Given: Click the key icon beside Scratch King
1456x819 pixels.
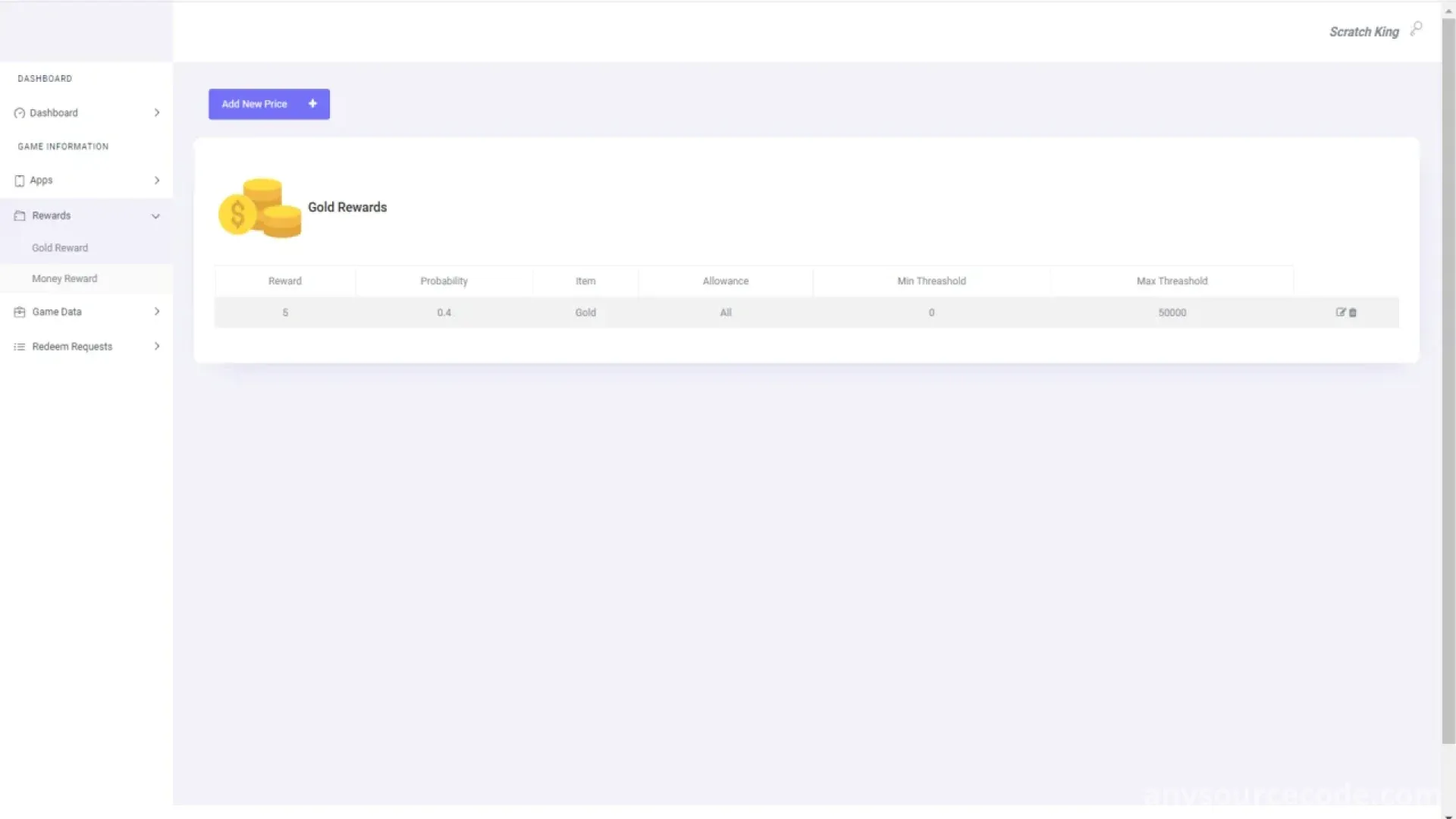Looking at the screenshot, I should coord(1416,30).
